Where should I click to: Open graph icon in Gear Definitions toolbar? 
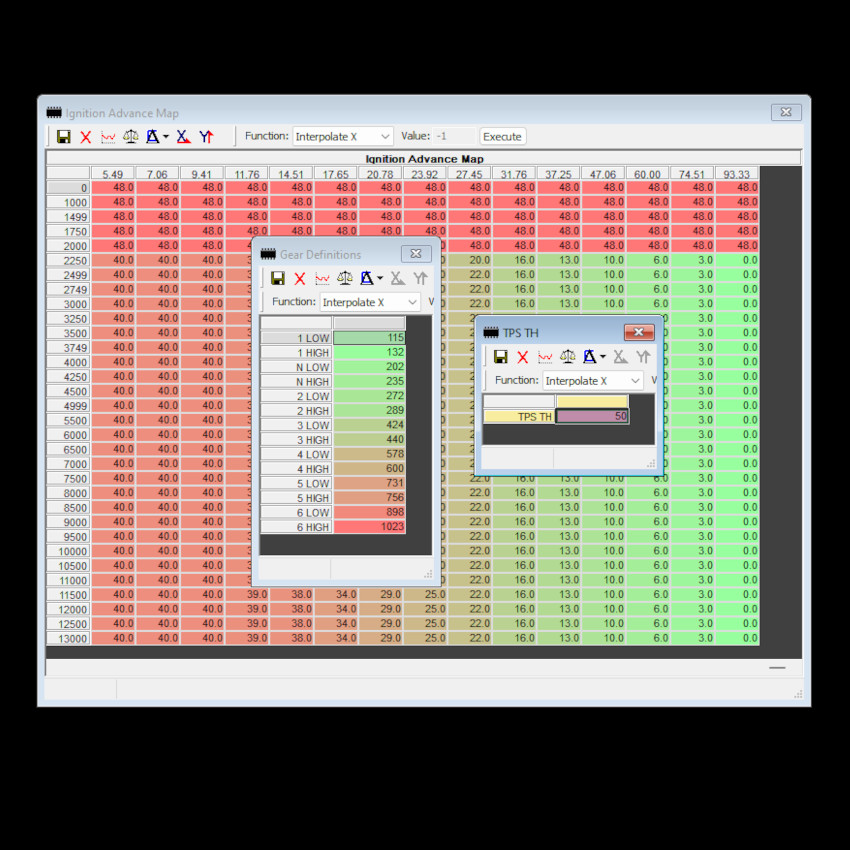pyautogui.click(x=322, y=279)
